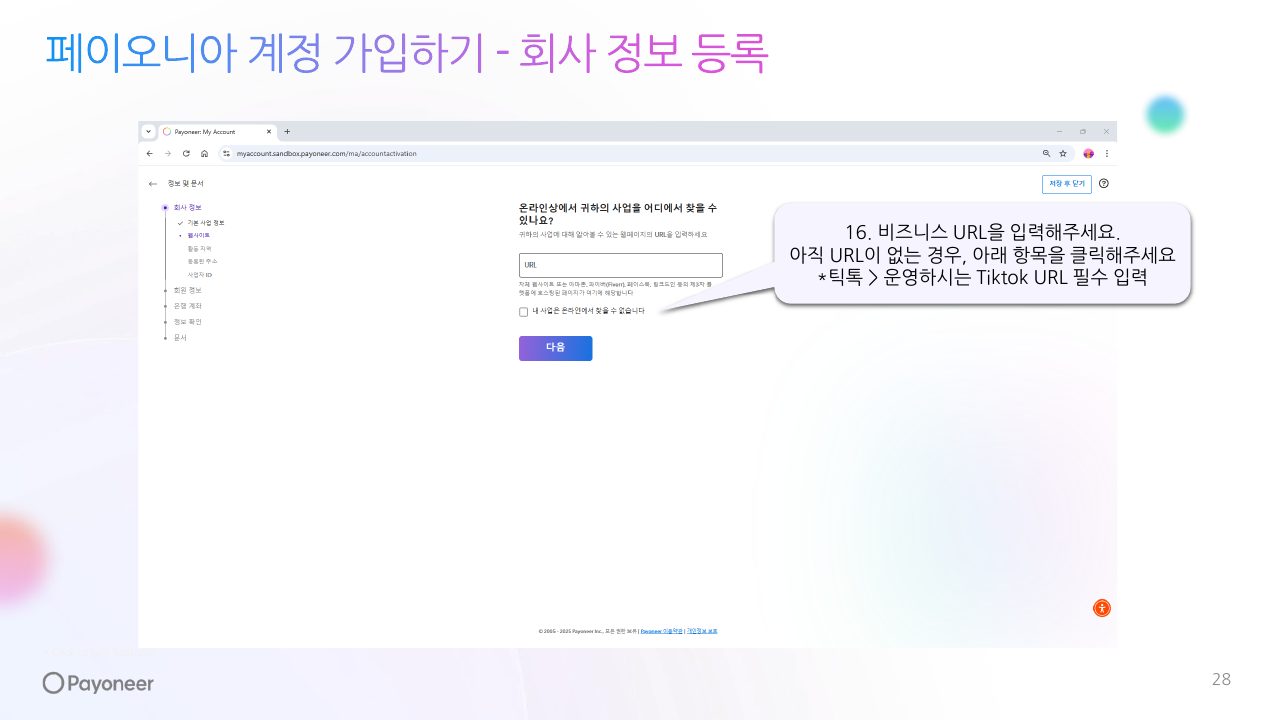Select the Payoneer: My Account tab
This screenshot has height=720, width=1280.
click(217, 132)
